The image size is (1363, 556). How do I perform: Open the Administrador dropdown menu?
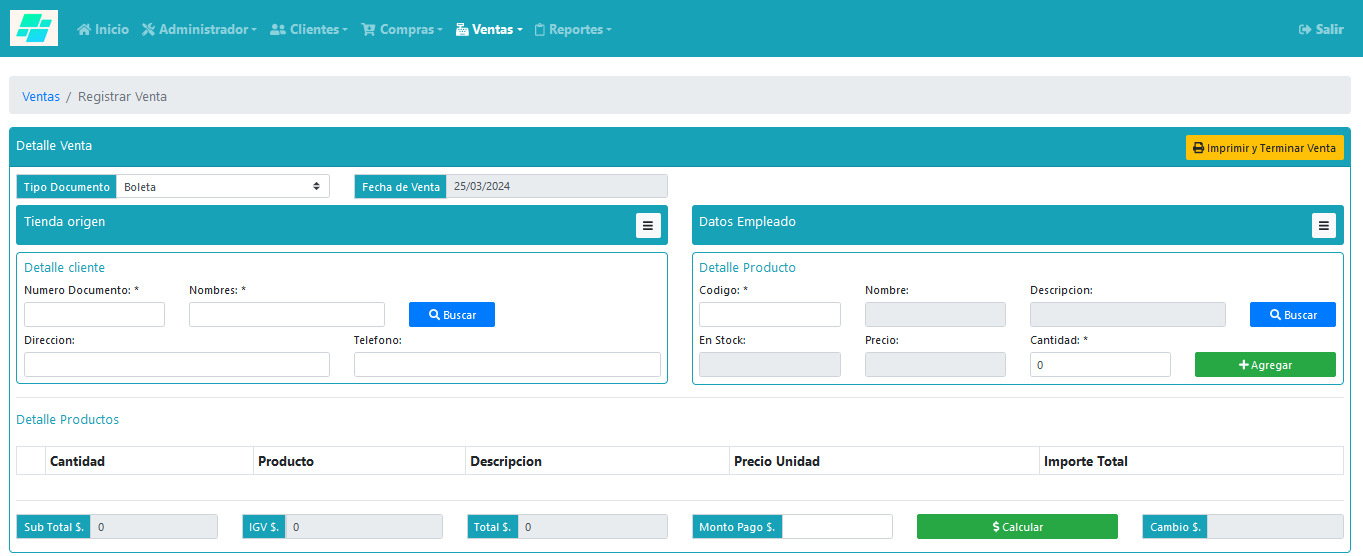coord(199,30)
